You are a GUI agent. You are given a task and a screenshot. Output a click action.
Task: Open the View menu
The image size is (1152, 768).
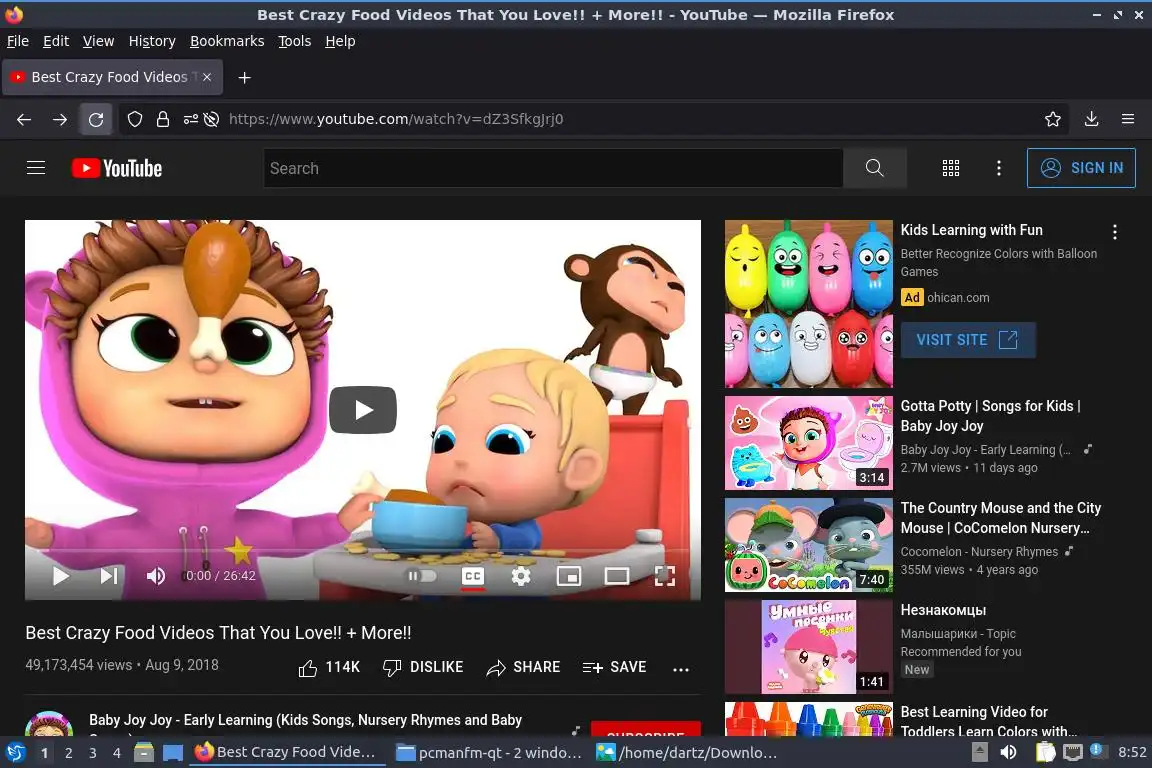click(98, 41)
